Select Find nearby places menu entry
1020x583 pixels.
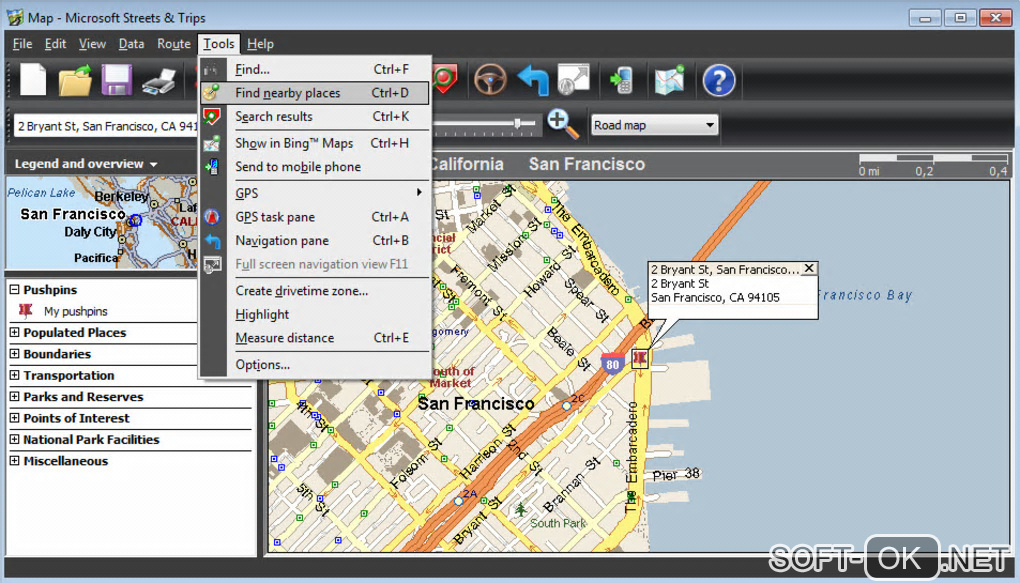(315, 93)
